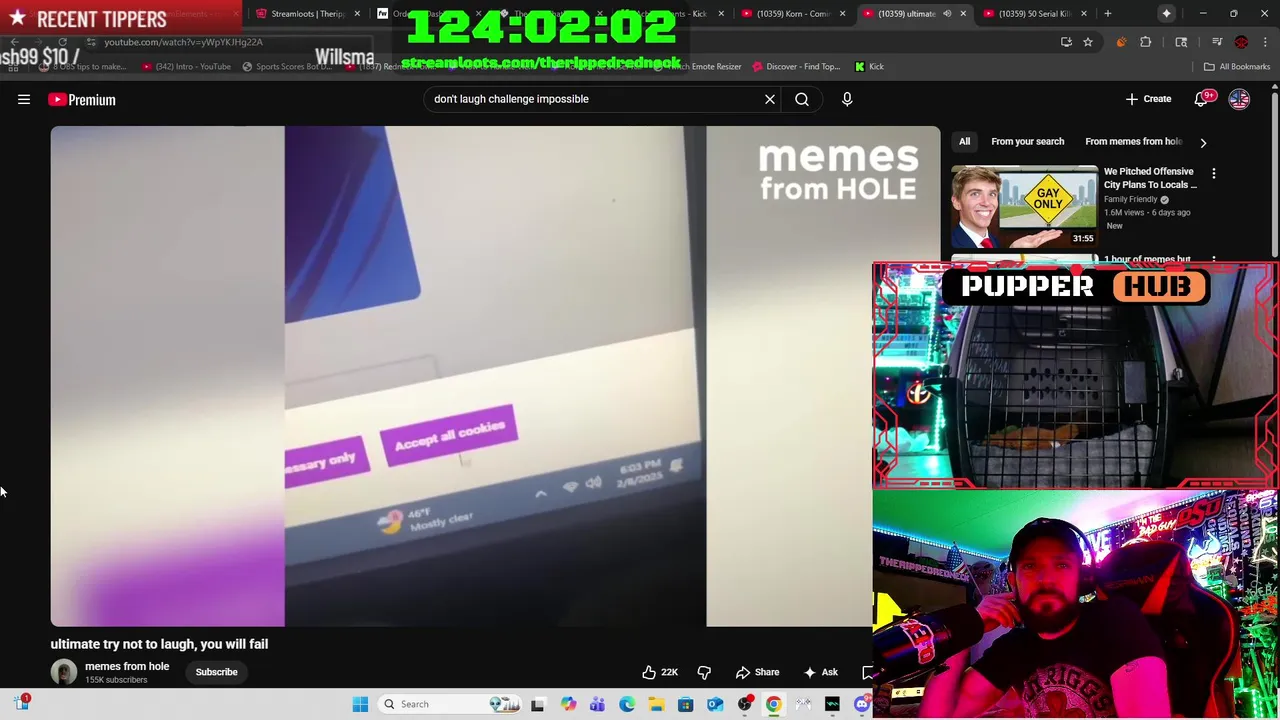Open the widgets icon with red badge

22,703
